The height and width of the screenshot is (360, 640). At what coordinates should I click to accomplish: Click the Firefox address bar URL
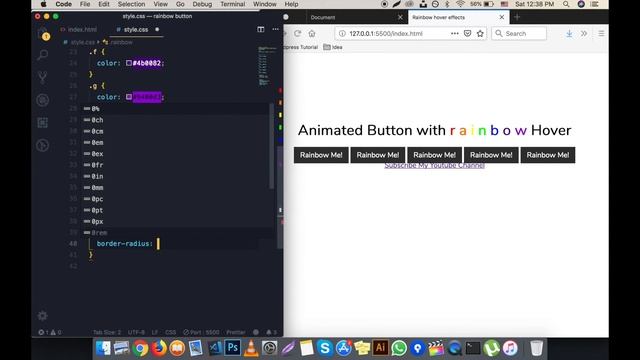coord(386,33)
